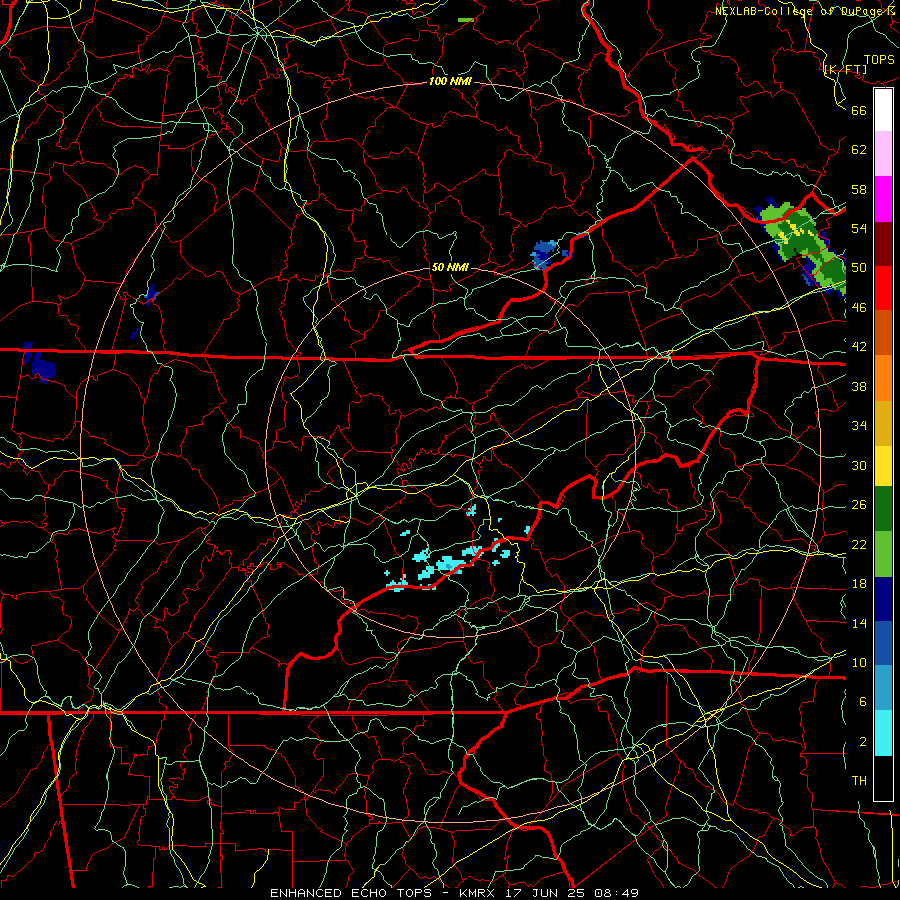Screen dimensions: 900x900
Task: Click the medium blue legend swatch
Action: click(883, 643)
